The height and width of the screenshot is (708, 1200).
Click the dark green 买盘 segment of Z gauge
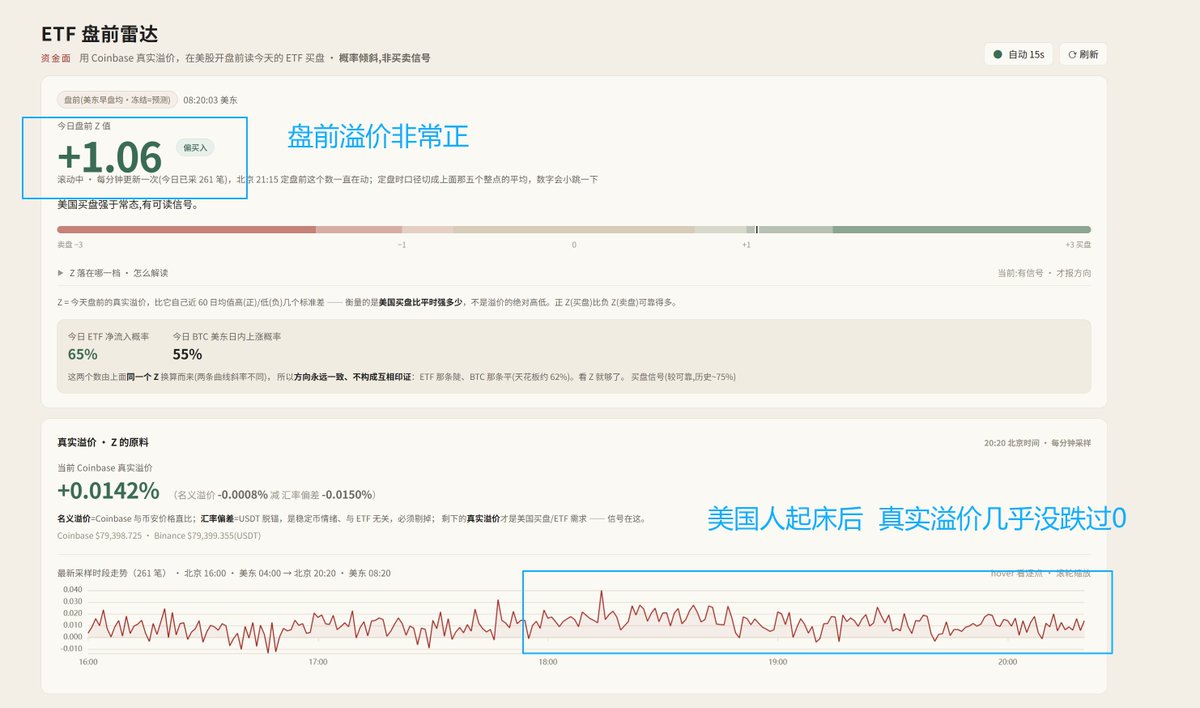click(x=961, y=230)
